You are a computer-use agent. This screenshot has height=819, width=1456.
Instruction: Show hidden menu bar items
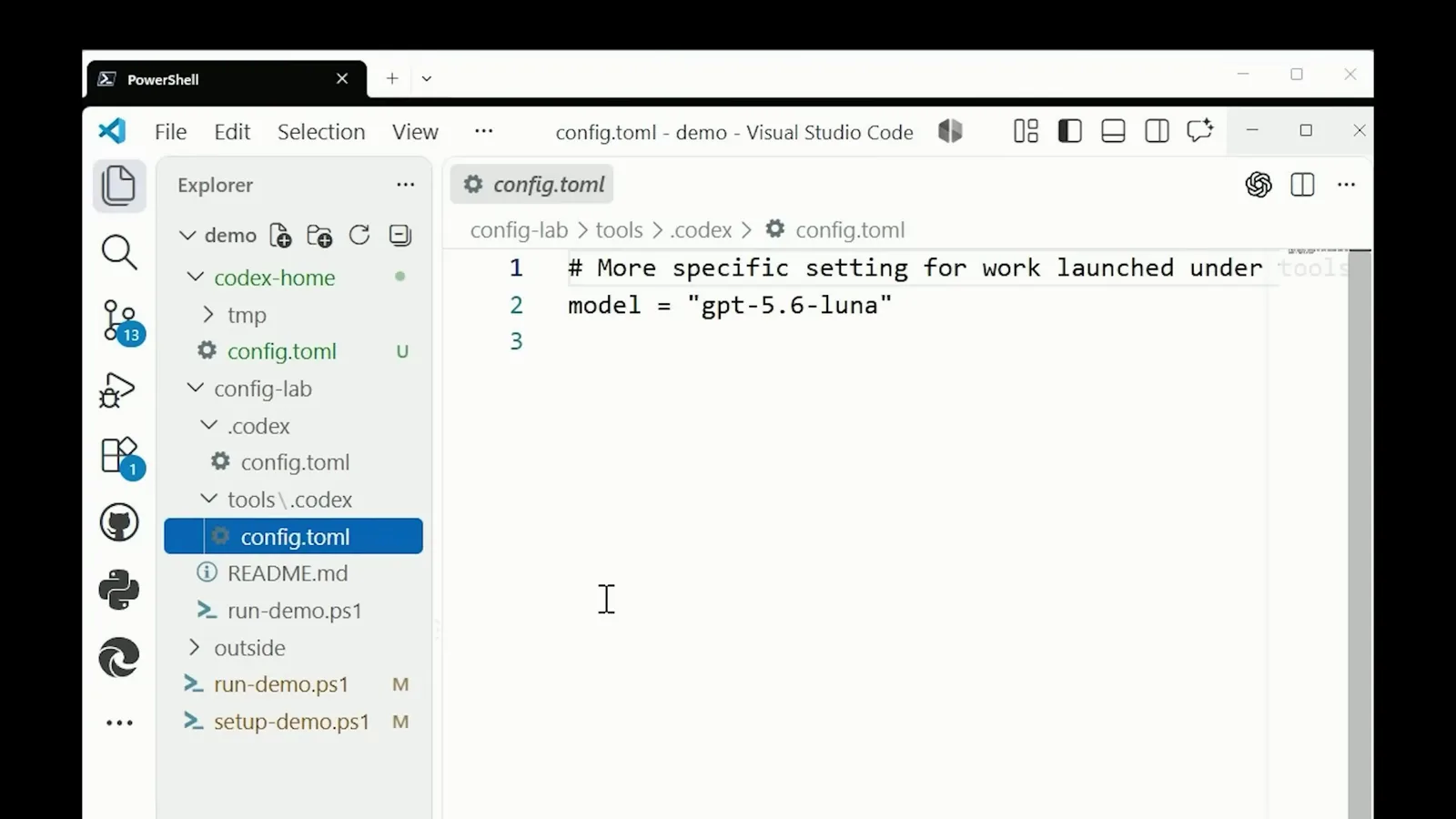coord(484,131)
